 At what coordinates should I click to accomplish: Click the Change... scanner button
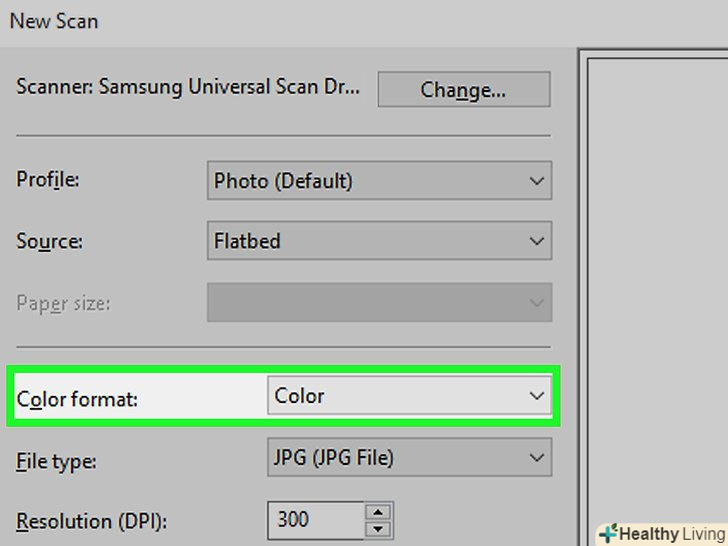463,89
